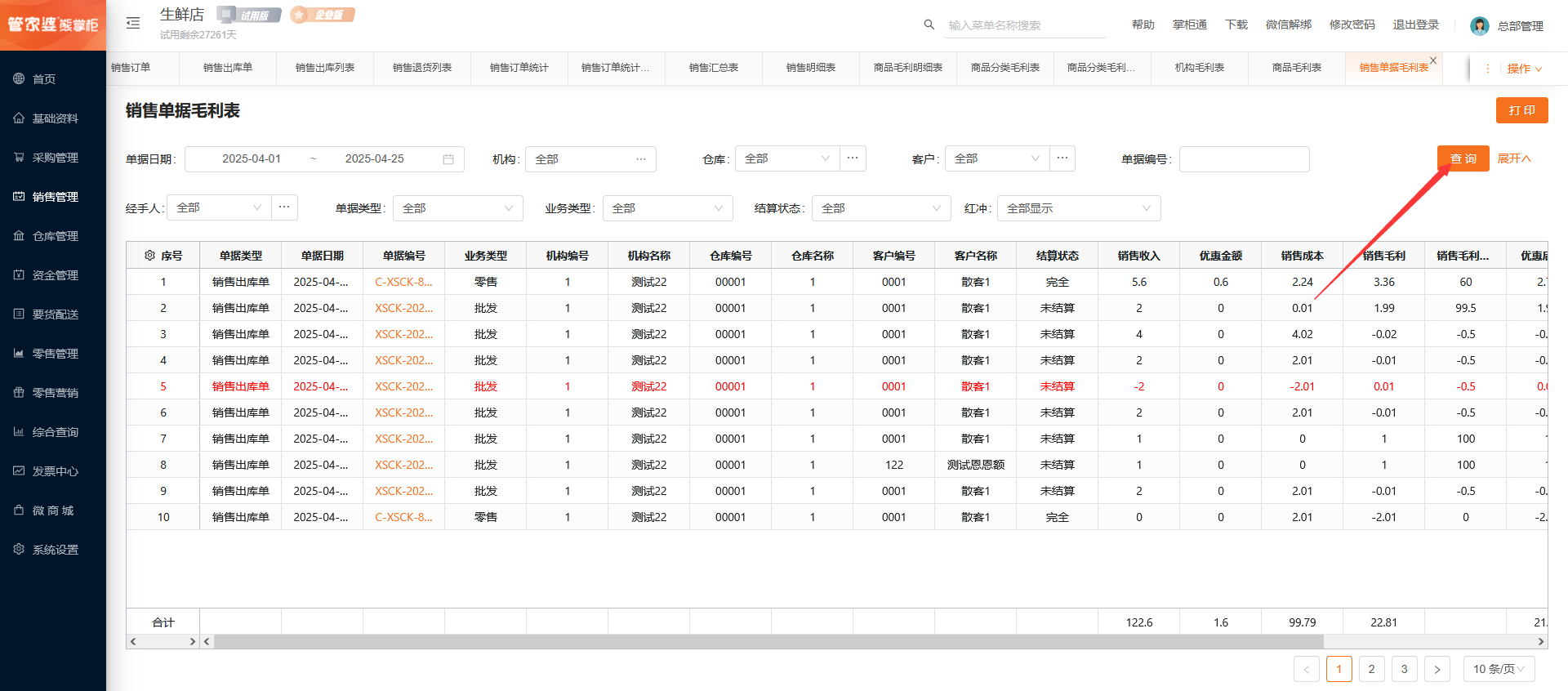1568x691 pixels.
Task: Open 首页 in the sidebar
Action: 53,79
